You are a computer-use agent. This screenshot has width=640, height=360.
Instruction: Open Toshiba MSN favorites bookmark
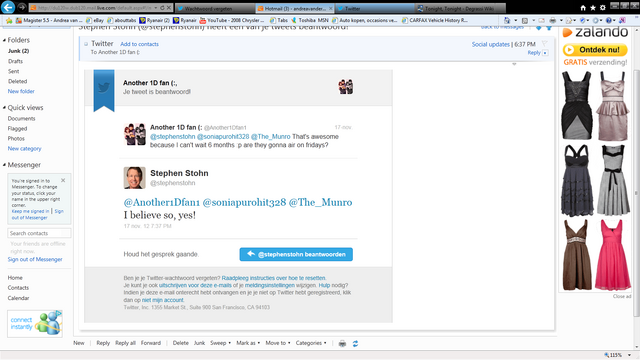tap(310, 20)
